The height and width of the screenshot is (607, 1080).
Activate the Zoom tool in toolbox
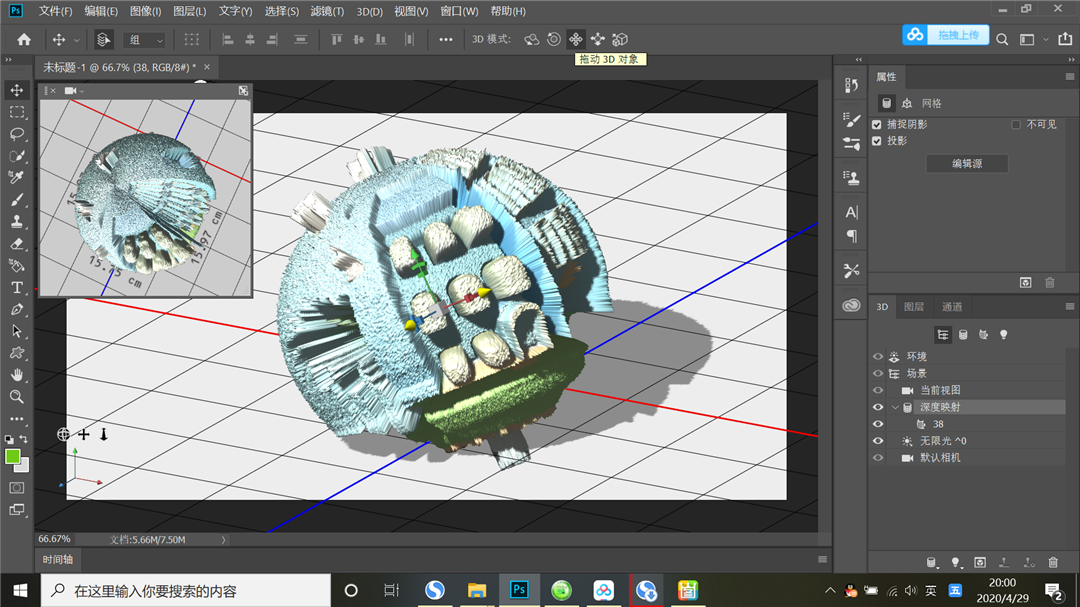[x=17, y=396]
